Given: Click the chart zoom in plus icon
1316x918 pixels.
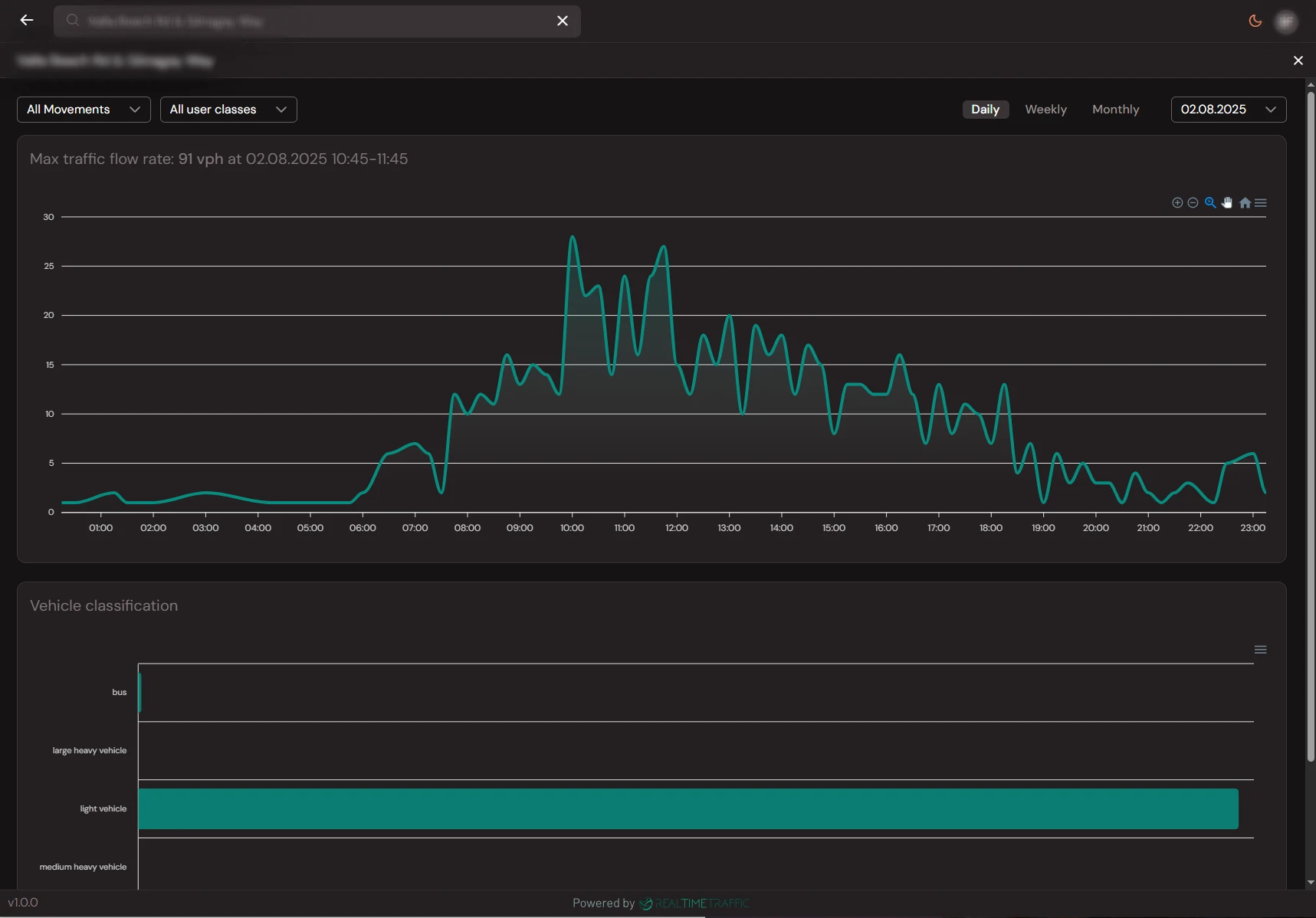Looking at the screenshot, I should (1177, 203).
